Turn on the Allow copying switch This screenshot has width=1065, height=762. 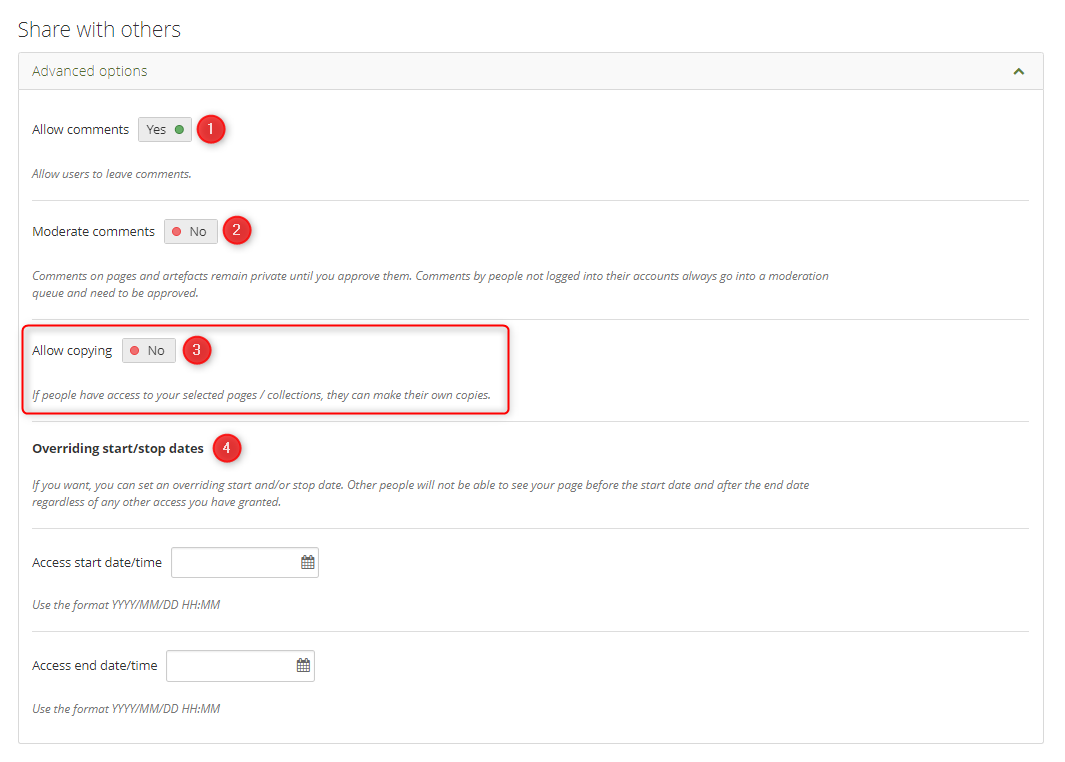click(148, 351)
